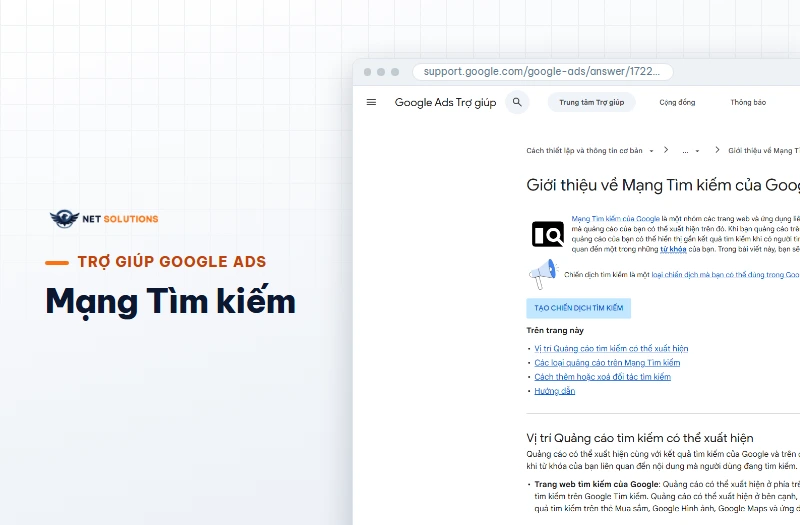Open link Cách thêm hoặc xoá đối tác tìm kiếm

[603, 377]
